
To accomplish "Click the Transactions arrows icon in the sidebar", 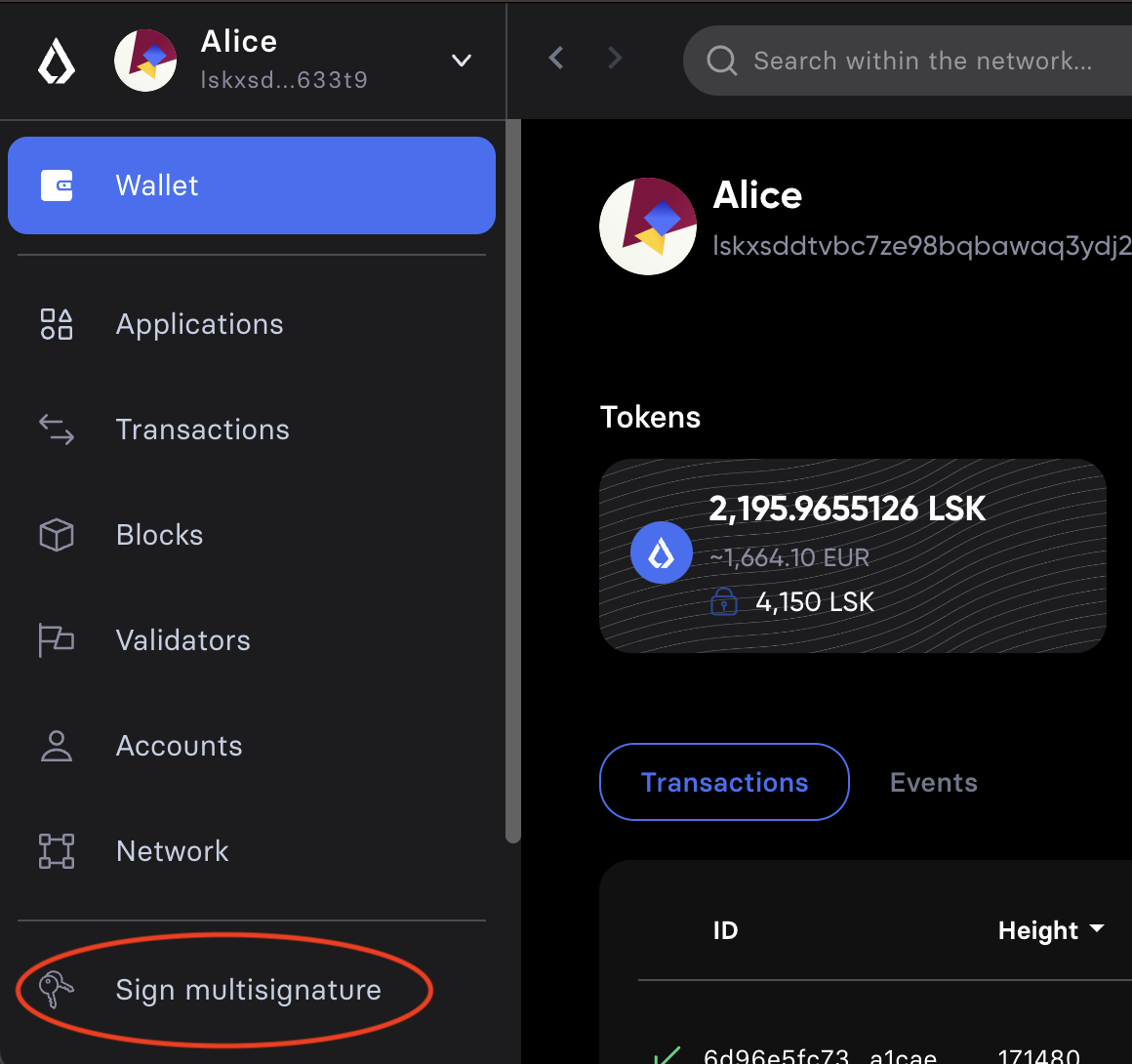I will click(57, 430).
